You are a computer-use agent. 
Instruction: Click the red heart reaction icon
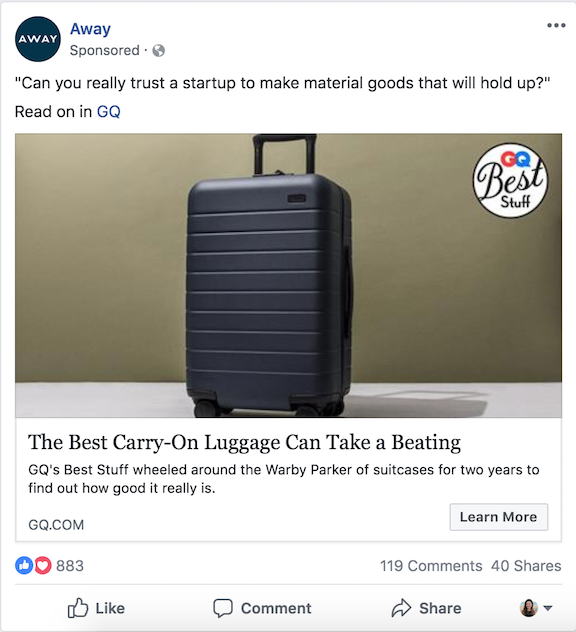click(43, 565)
